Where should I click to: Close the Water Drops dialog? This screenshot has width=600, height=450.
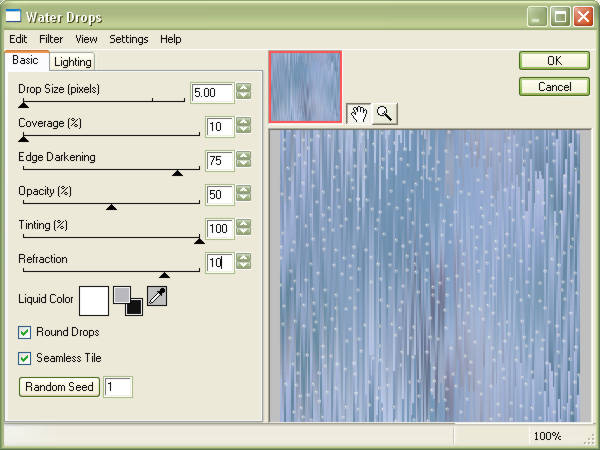583,17
